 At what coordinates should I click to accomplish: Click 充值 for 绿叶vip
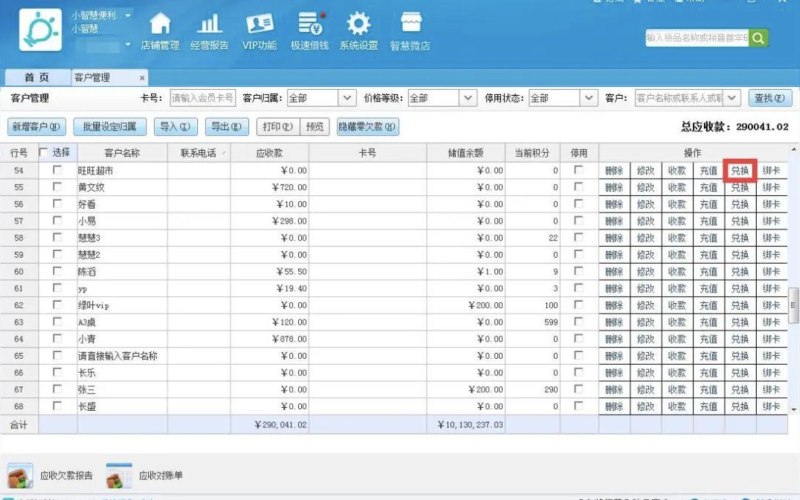pos(709,305)
